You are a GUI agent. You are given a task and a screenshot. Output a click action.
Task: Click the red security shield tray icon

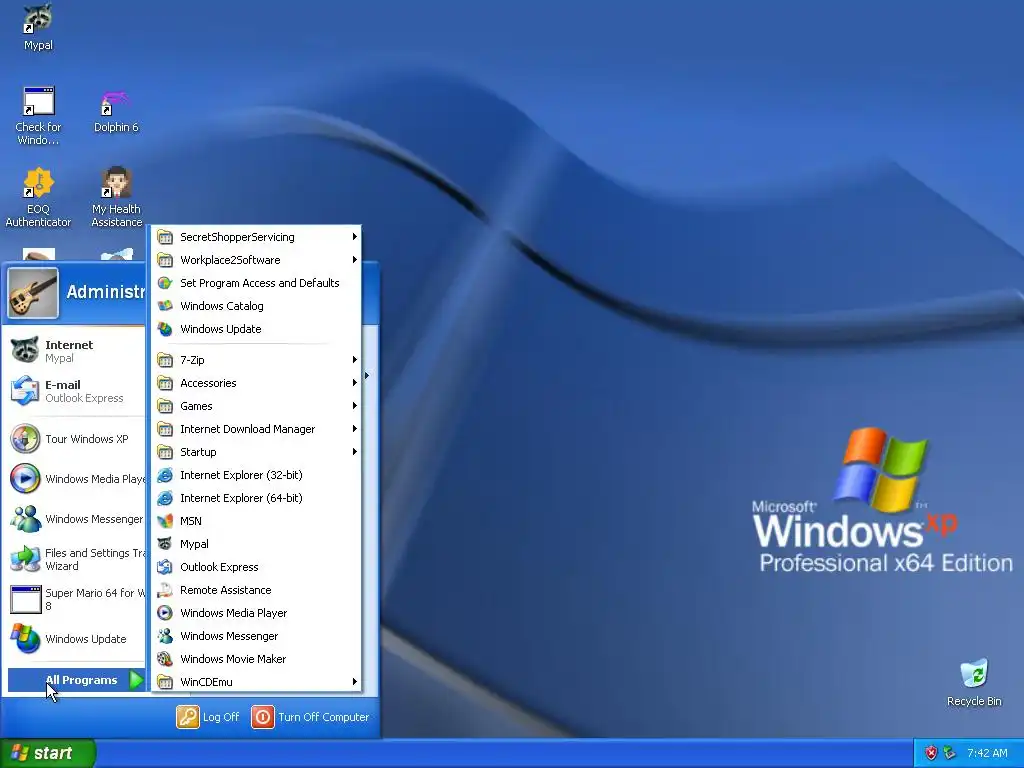(931, 753)
